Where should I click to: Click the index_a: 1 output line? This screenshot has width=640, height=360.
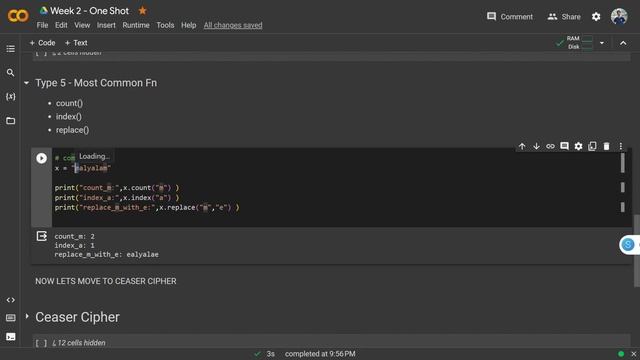pos(75,245)
